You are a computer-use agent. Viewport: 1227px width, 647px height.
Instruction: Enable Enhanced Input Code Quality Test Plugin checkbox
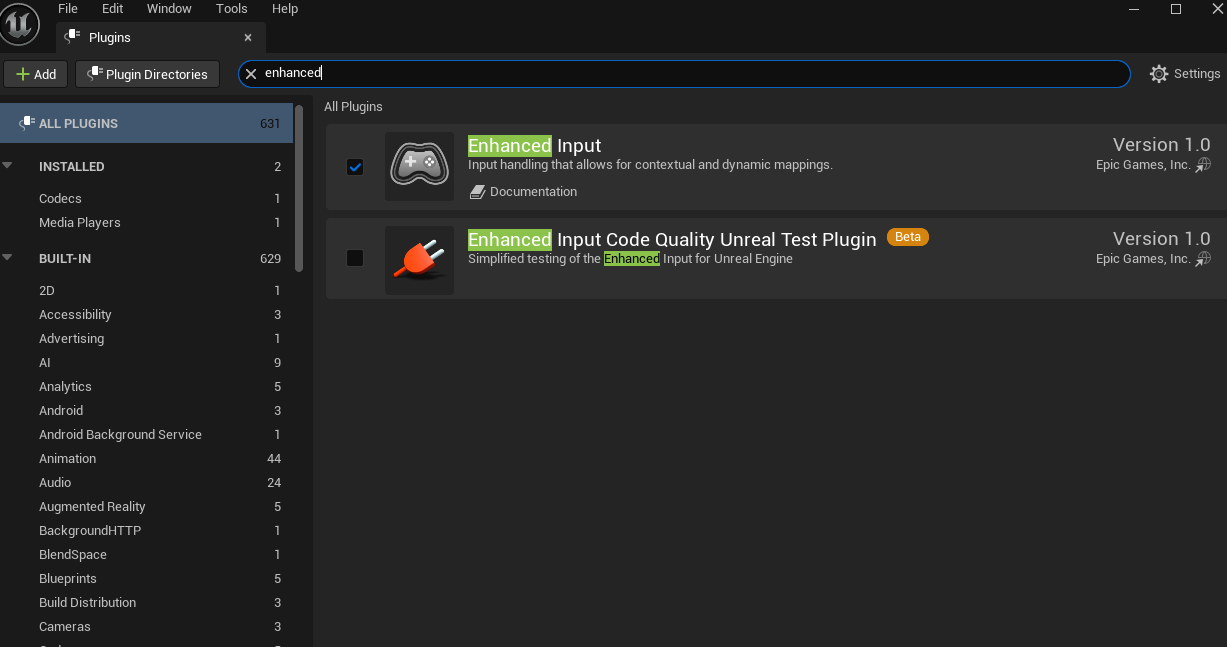[355, 258]
